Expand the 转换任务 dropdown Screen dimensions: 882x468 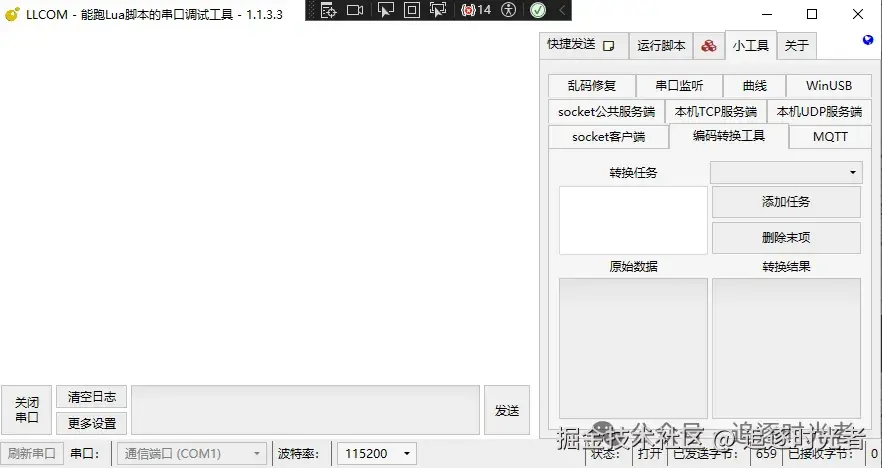click(786, 172)
